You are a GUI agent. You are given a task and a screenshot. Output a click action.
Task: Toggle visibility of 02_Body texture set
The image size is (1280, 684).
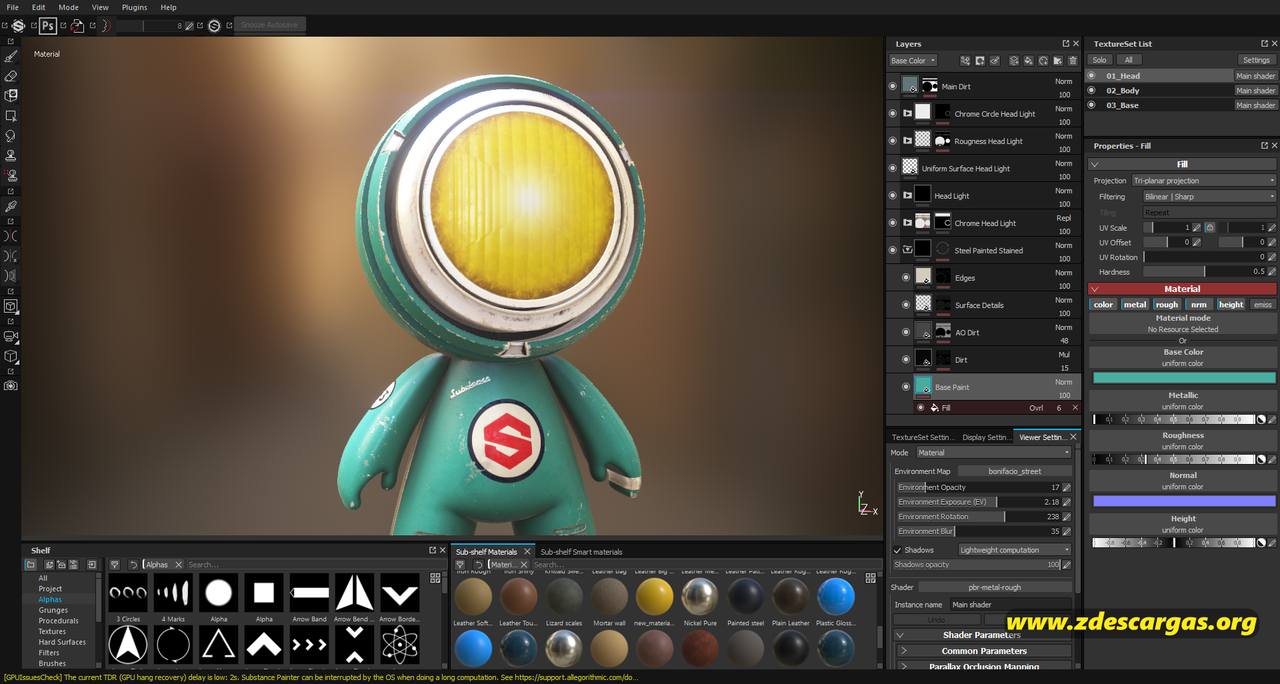pyautogui.click(x=1092, y=90)
